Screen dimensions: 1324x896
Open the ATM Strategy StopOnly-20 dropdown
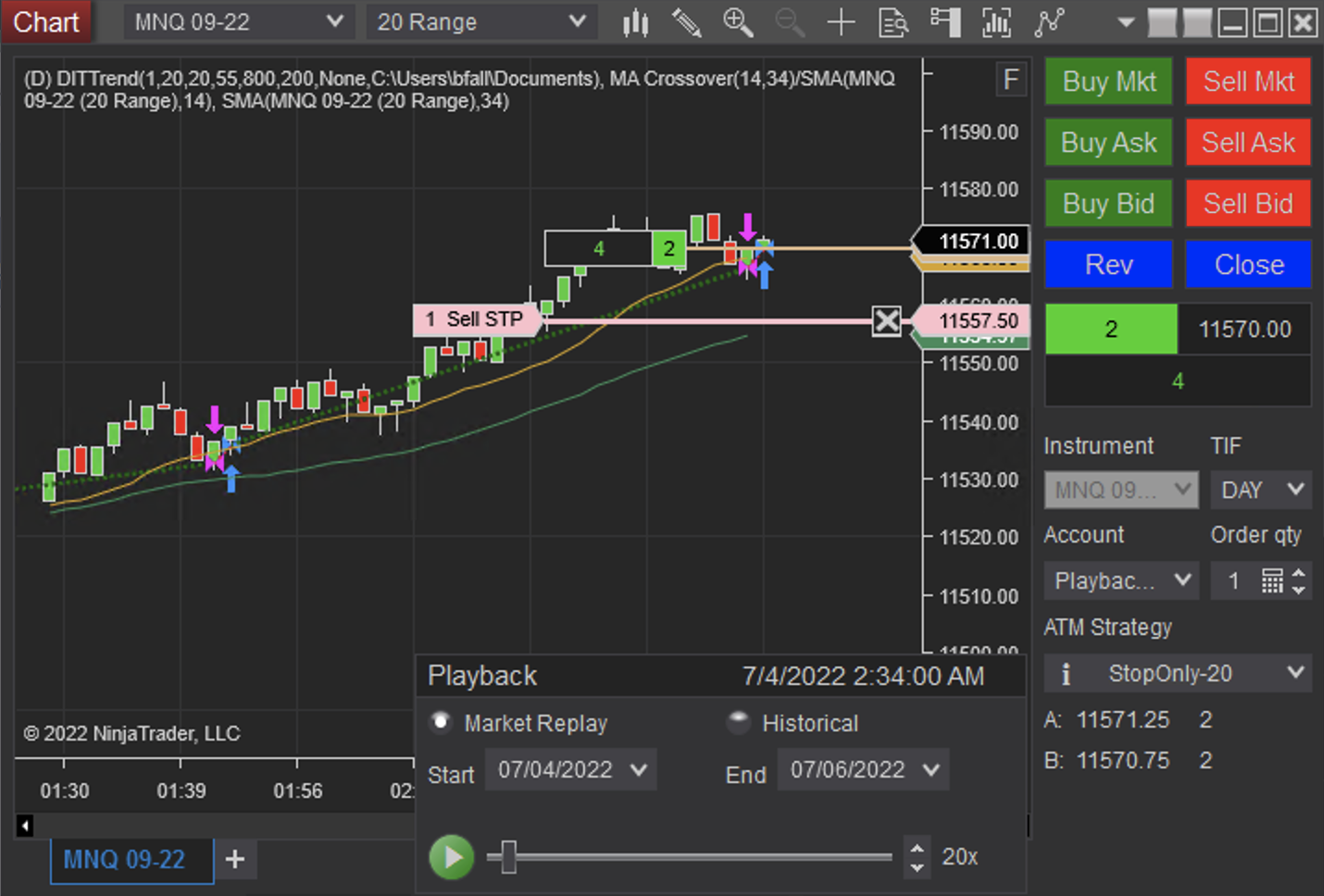coord(1178,674)
